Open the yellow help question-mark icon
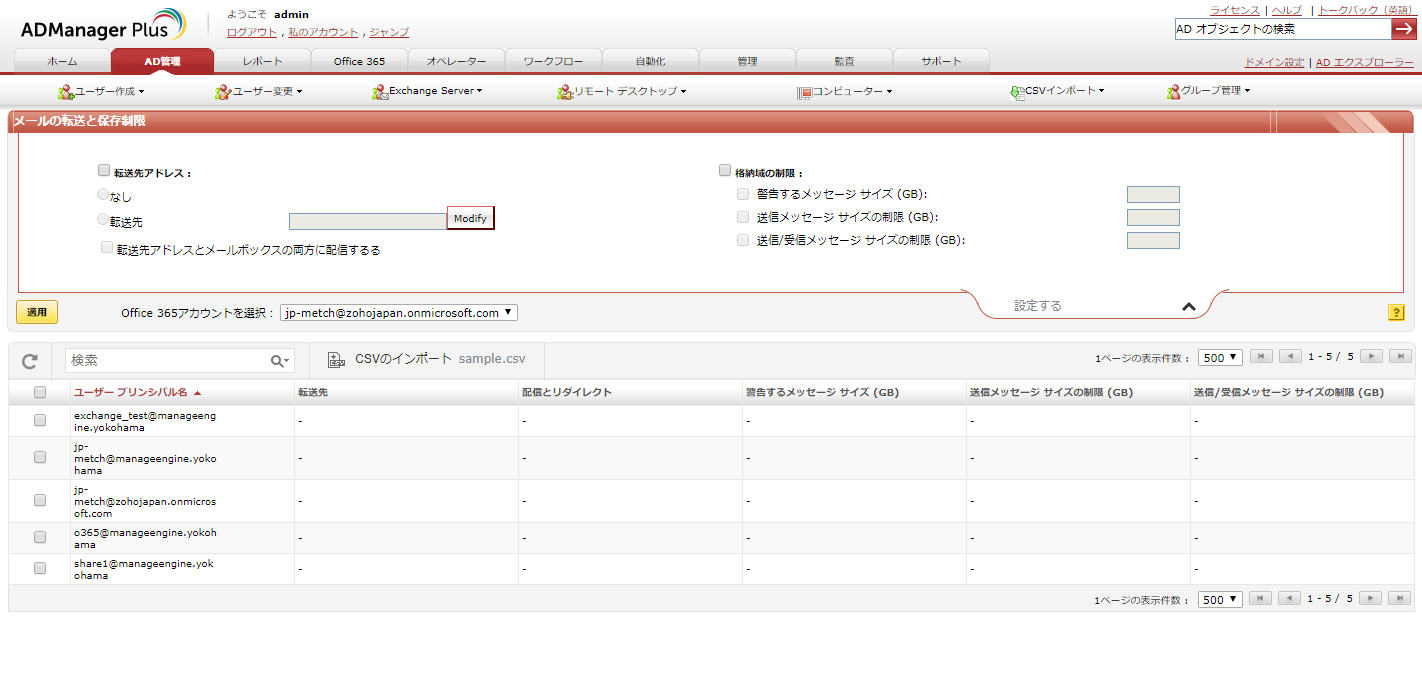Image resolution: width=1422 pixels, height=673 pixels. (x=1396, y=313)
